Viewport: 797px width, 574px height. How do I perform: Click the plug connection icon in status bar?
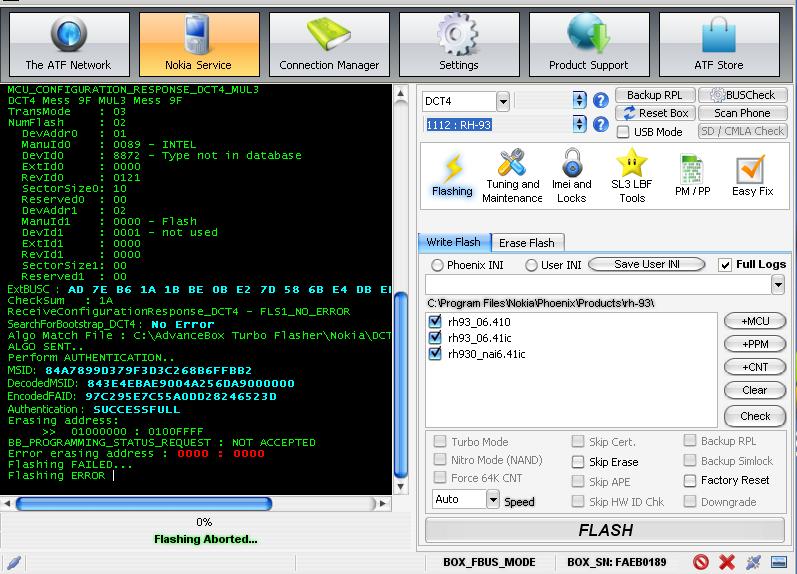(x=753, y=562)
